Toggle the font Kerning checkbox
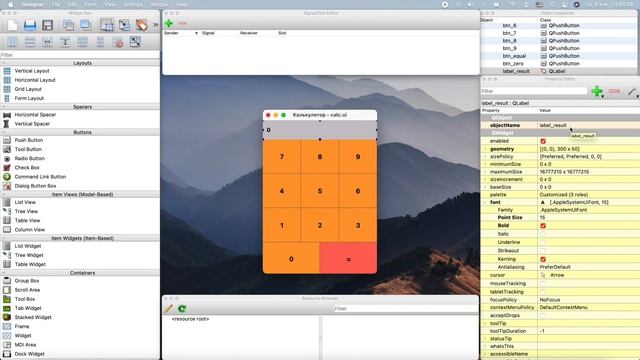 pyautogui.click(x=543, y=259)
